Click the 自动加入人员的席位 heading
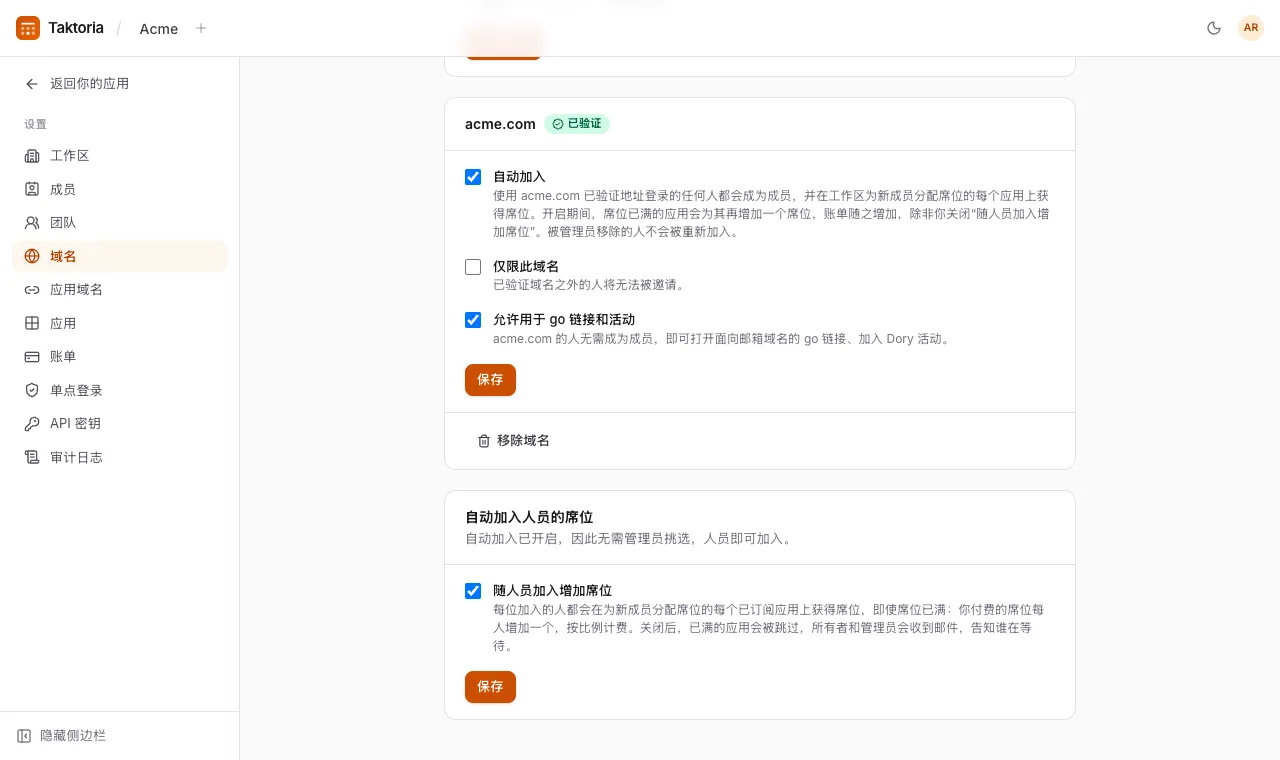The height and width of the screenshot is (760, 1280). click(x=529, y=517)
